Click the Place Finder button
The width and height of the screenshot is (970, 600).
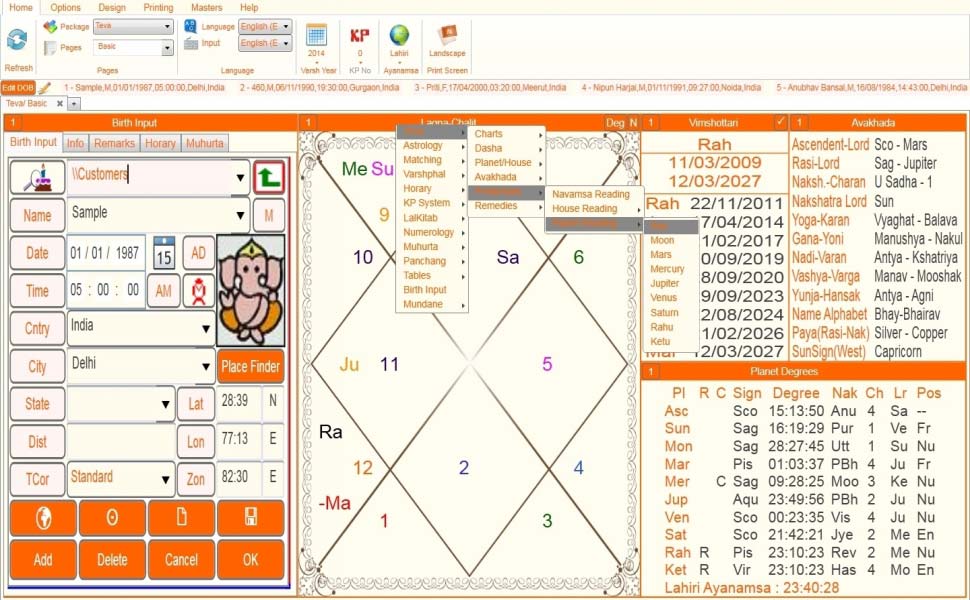(x=251, y=366)
